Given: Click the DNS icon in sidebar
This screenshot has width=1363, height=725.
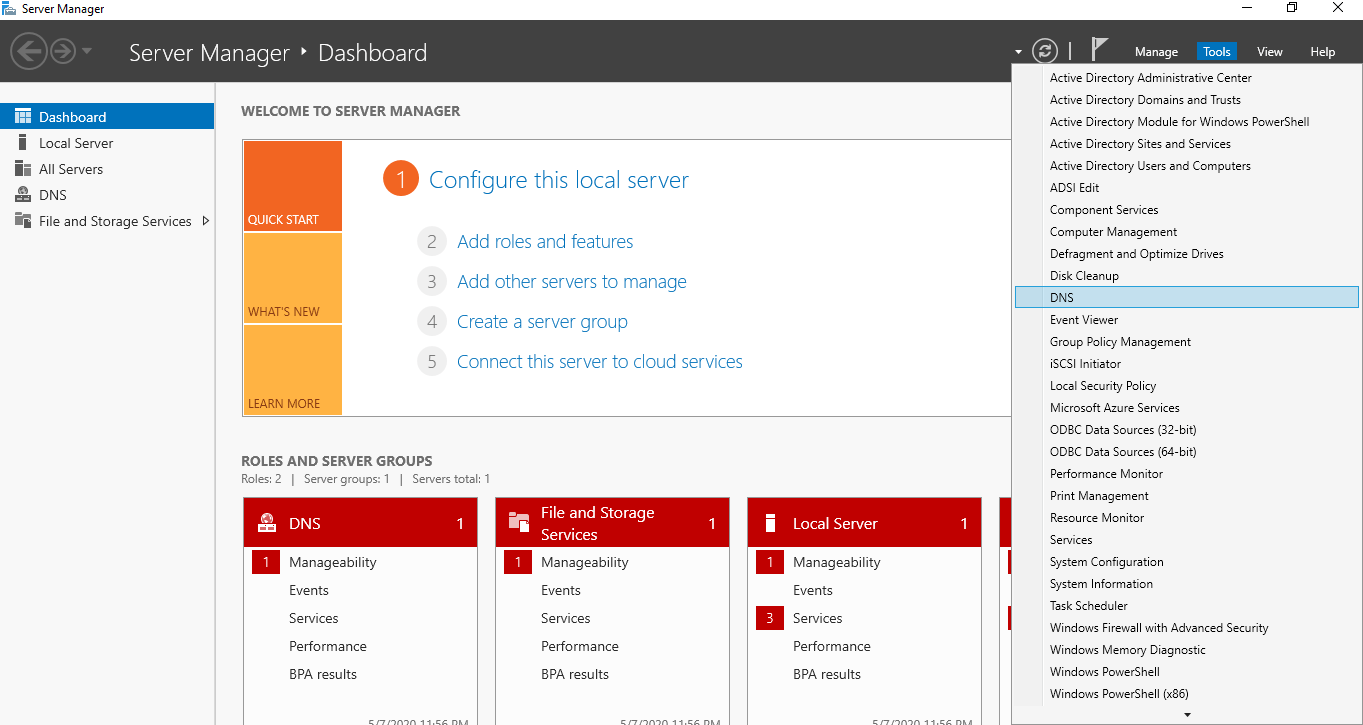Looking at the screenshot, I should [x=23, y=195].
